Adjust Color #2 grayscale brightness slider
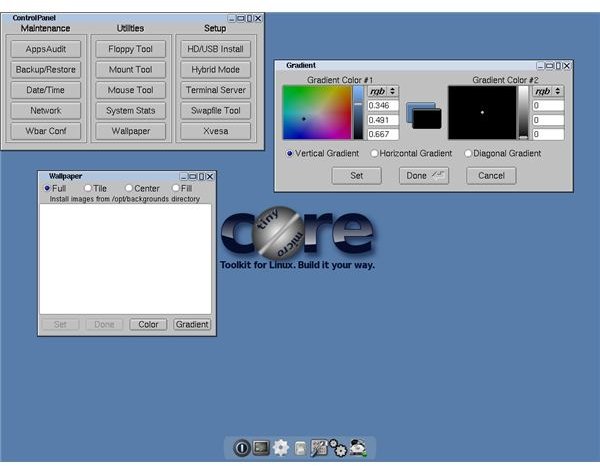The image size is (600, 466). click(523, 112)
